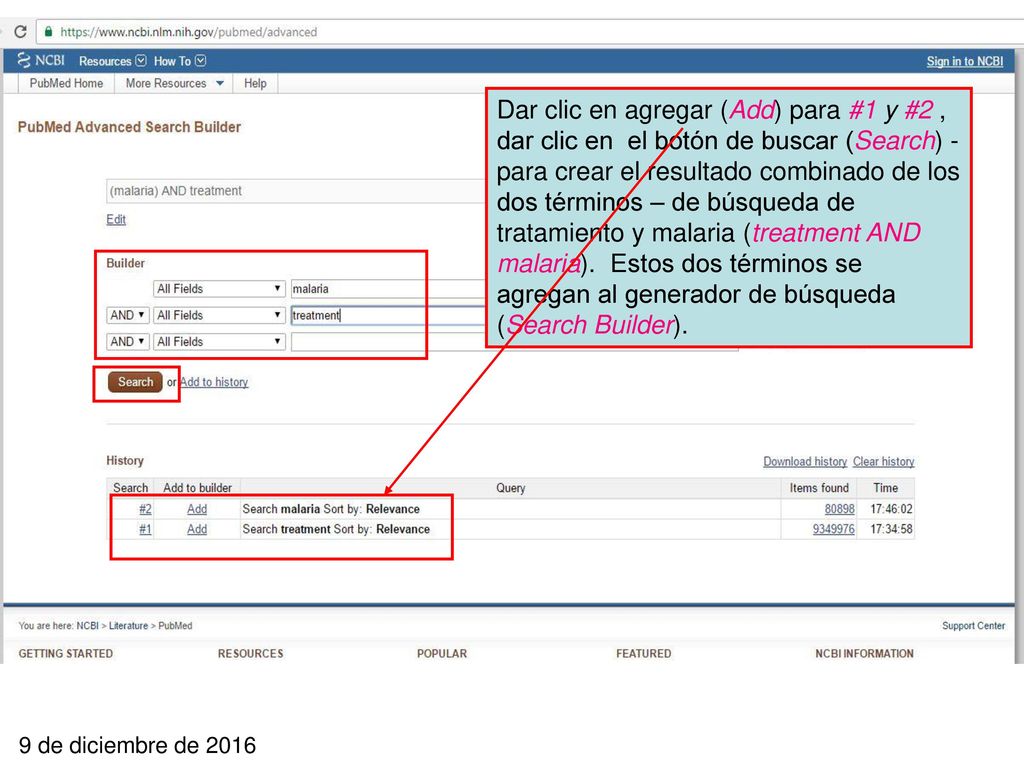Click the Add to builder column header
The width and height of the screenshot is (1024, 768).
coord(197,488)
